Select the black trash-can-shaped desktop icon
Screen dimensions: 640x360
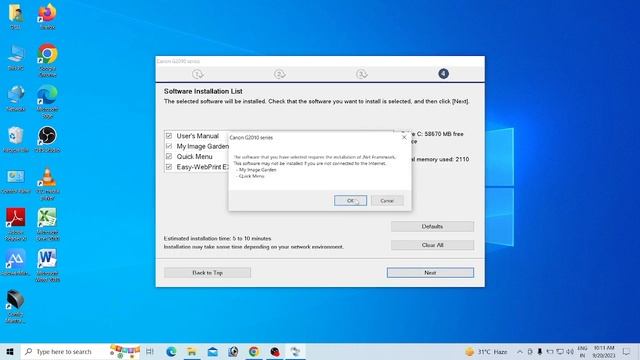pos(16,306)
